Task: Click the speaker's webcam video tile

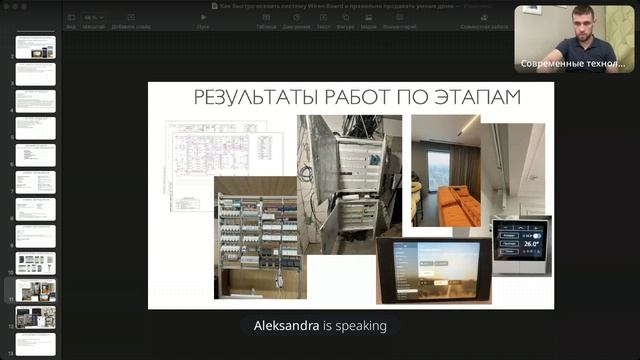Action: click(574, 39)
